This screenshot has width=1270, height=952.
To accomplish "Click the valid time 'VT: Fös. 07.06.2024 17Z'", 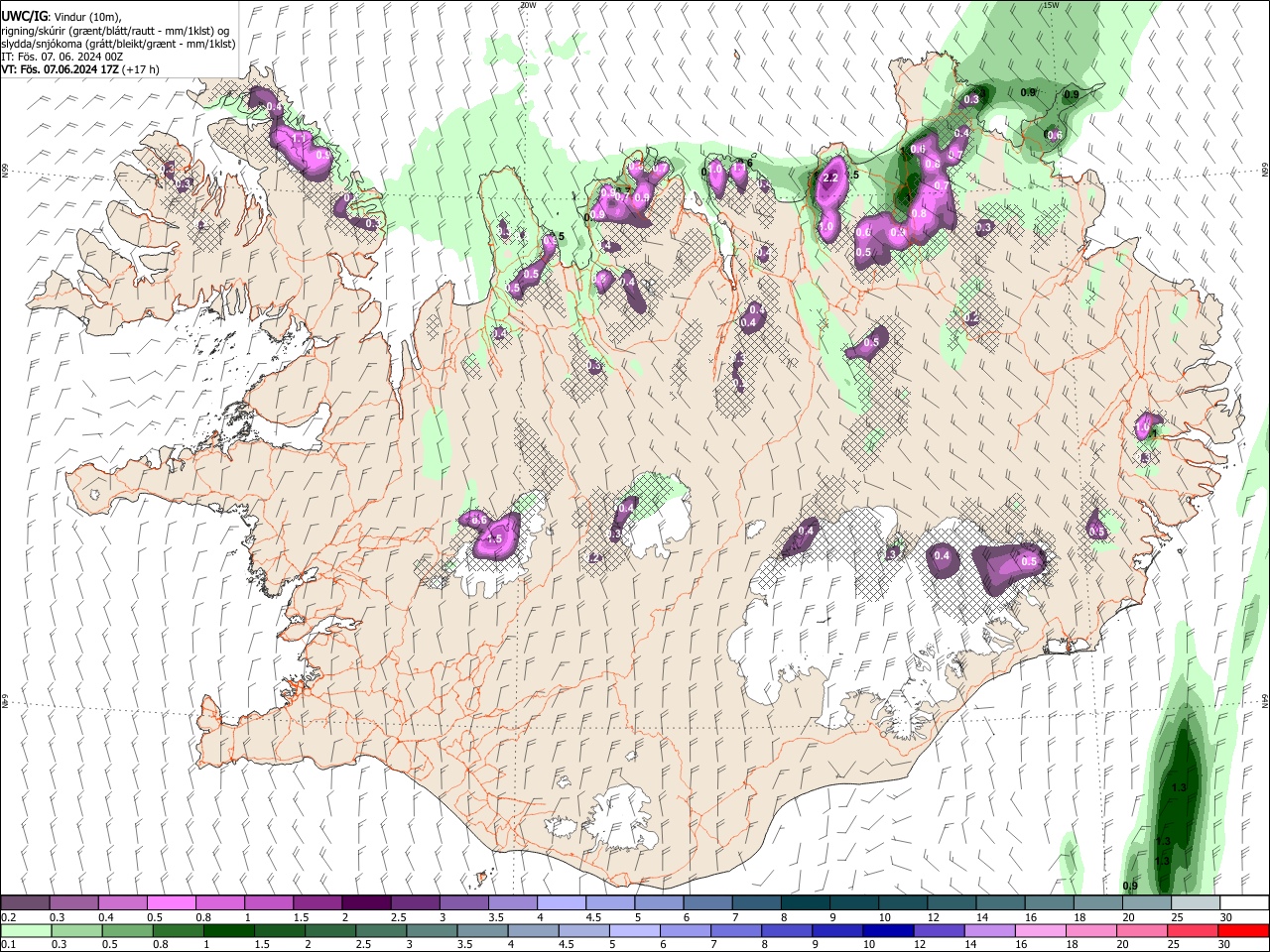I will point(60,70).
